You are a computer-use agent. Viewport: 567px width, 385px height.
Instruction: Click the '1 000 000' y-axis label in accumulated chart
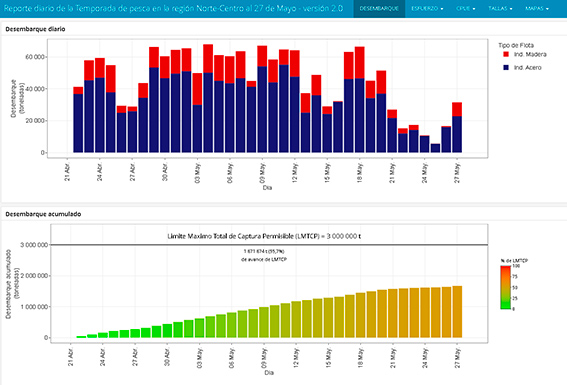click(34, 307)
